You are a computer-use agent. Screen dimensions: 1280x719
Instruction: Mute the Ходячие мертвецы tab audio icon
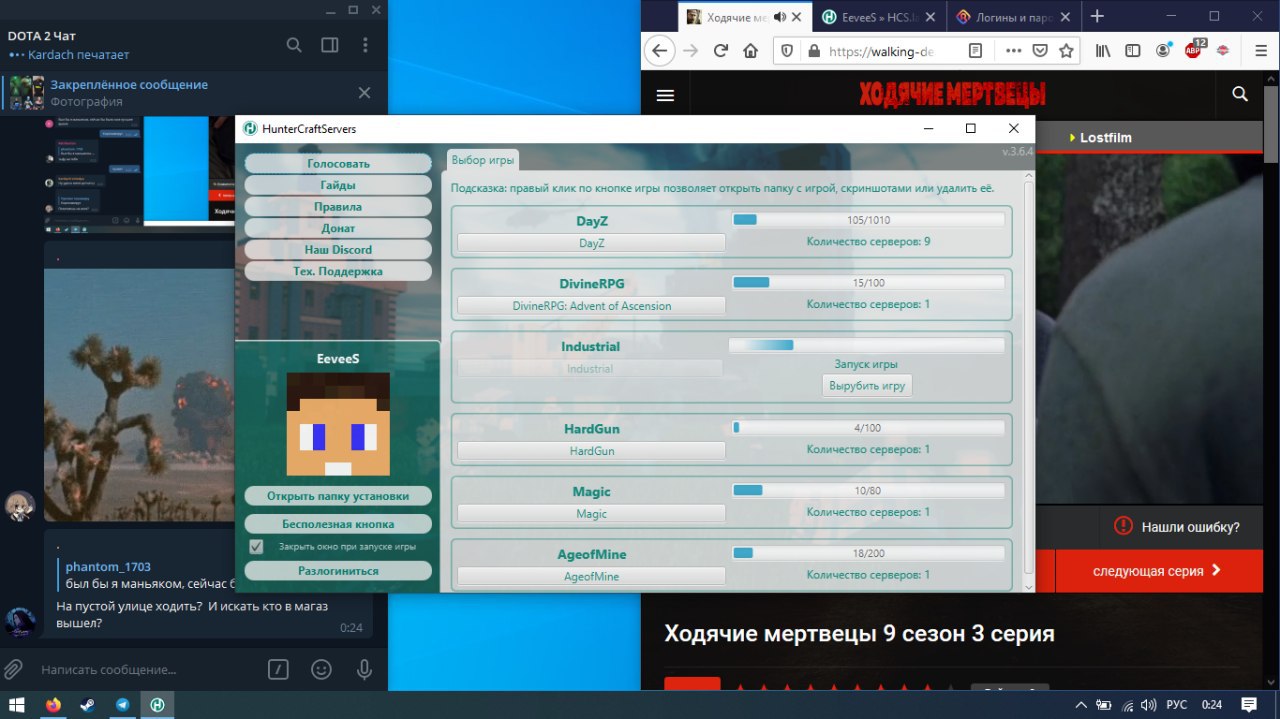(780, 17)
